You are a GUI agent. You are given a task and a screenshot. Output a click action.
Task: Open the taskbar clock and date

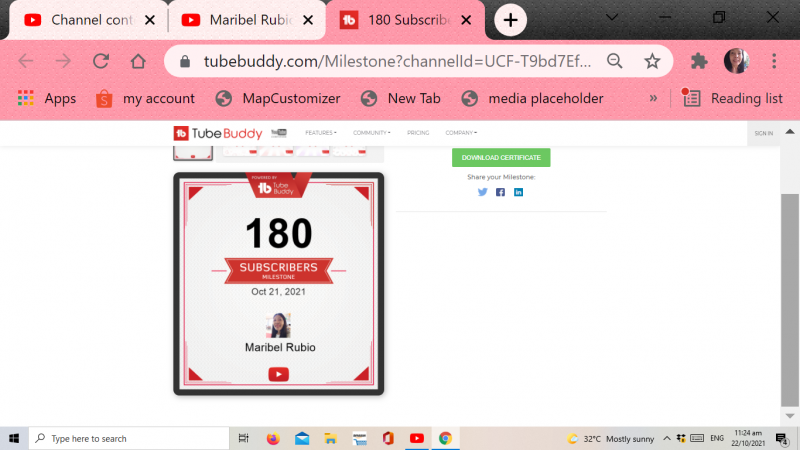(748, 438)
